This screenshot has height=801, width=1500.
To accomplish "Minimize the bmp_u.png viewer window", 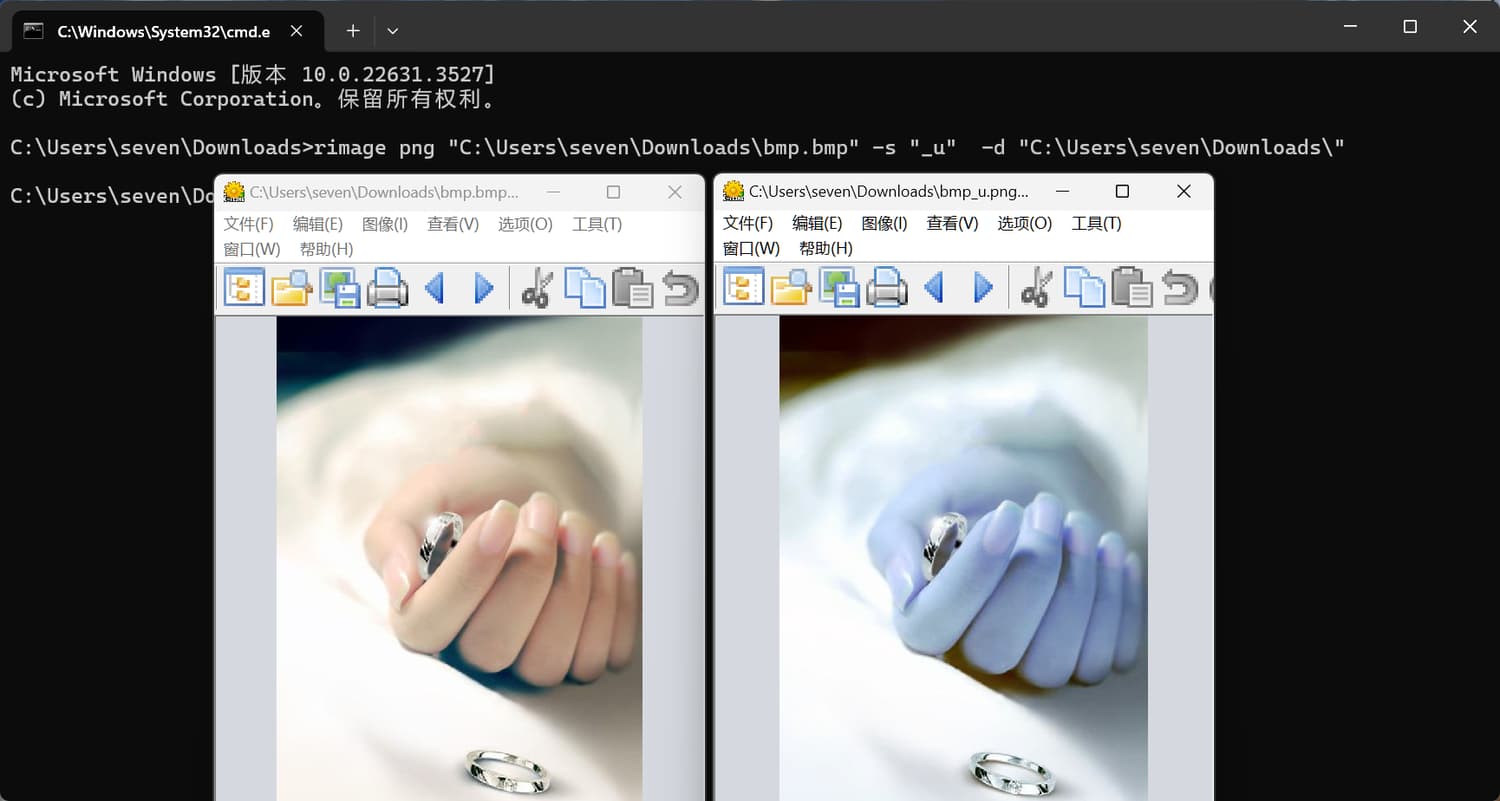I will pos(1062,191).
